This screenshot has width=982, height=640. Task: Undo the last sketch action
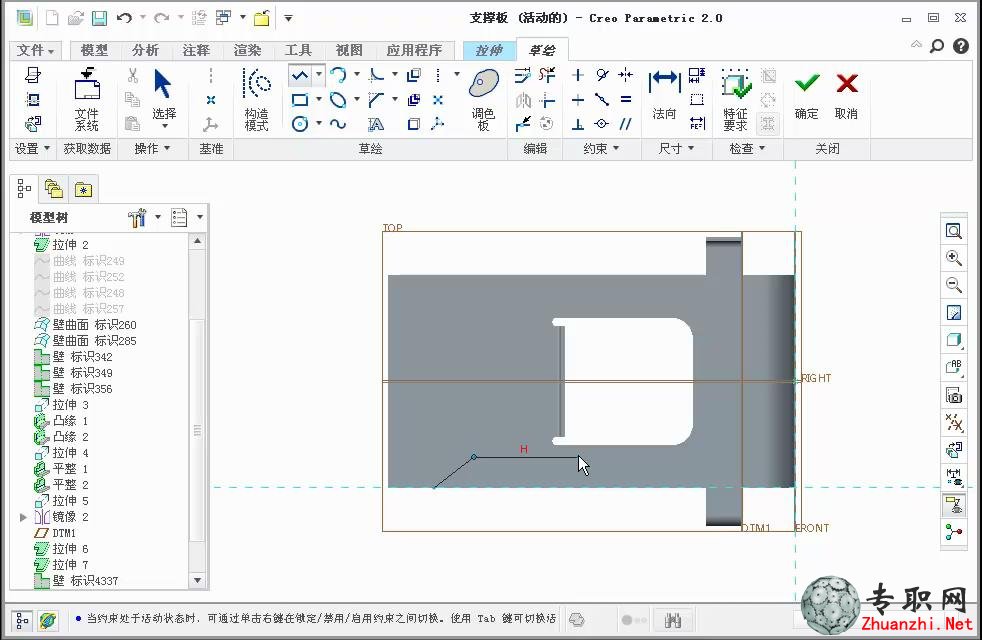tap(124, 18)
